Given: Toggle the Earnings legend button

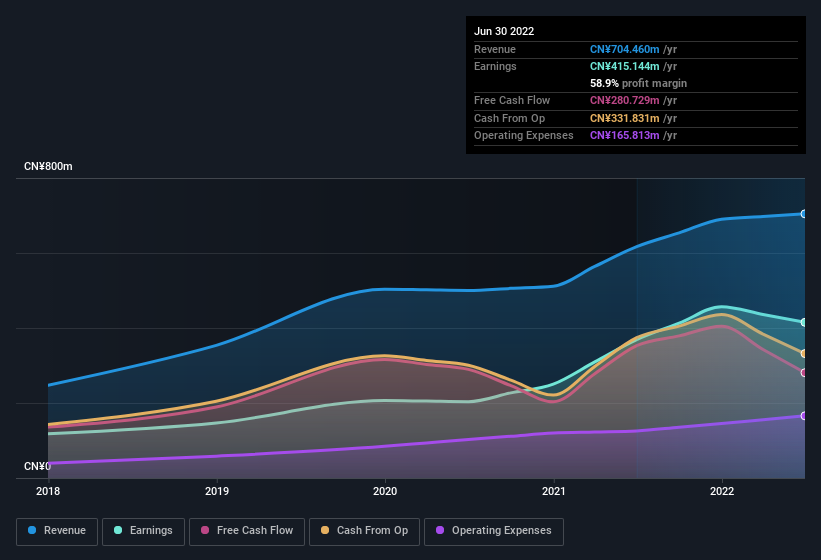Looking at the screenshot, I should pyautogui.click(x=143, y=531).
